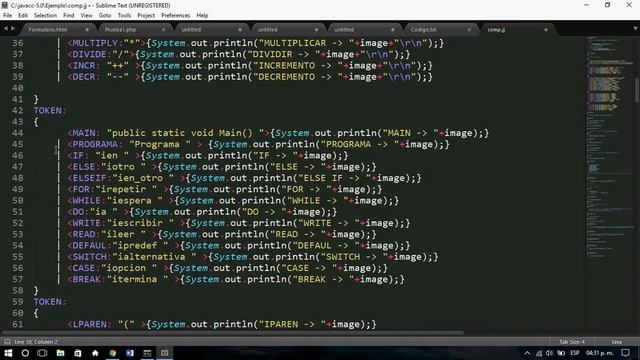640x360 pixels.
Task: Click the PROGRAMA token on line 45
Action: click(x=95, y=144)
